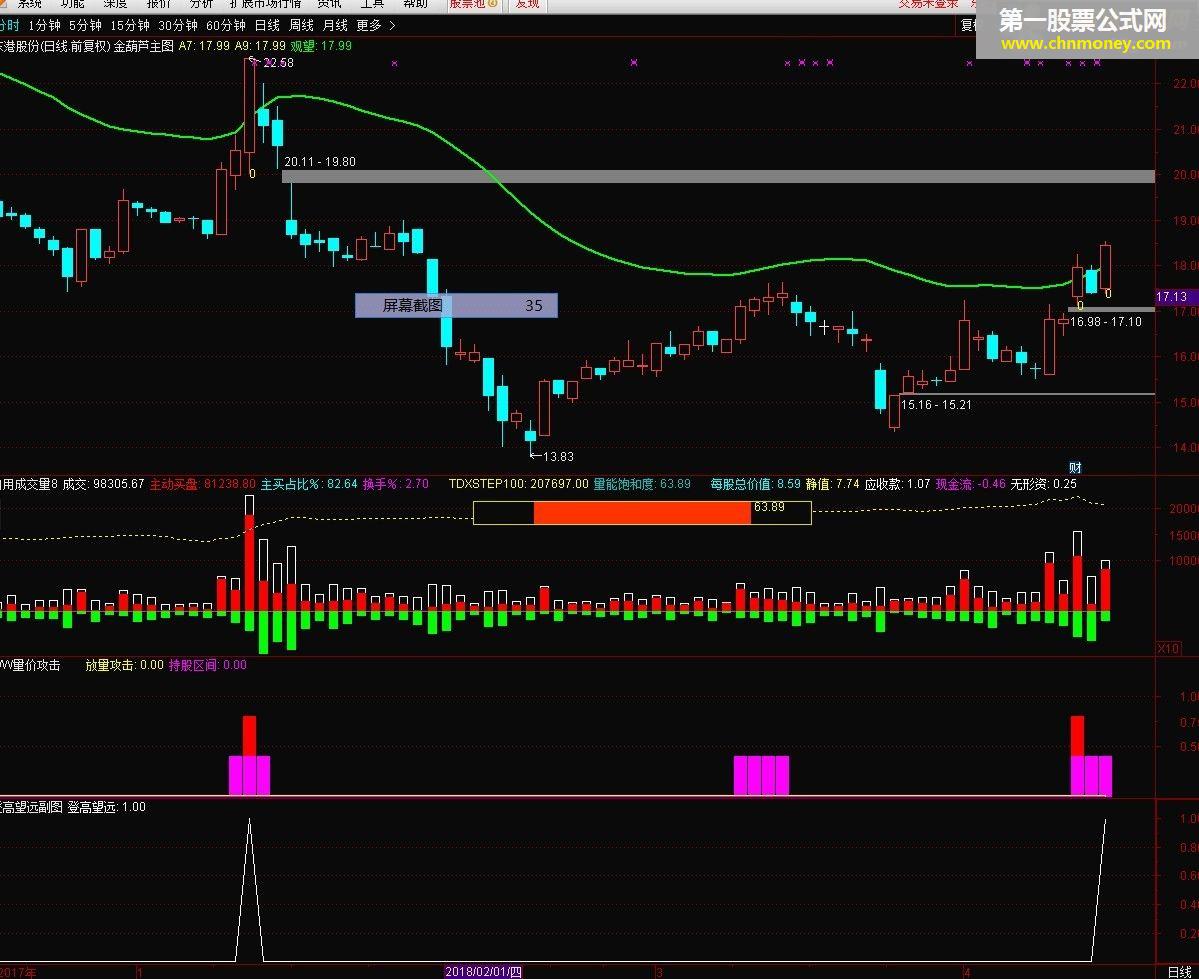Screen dimensions: 1199x979
Task: Click the 每股总价值: 8.59 readout
Action: (x=755, y=484)
